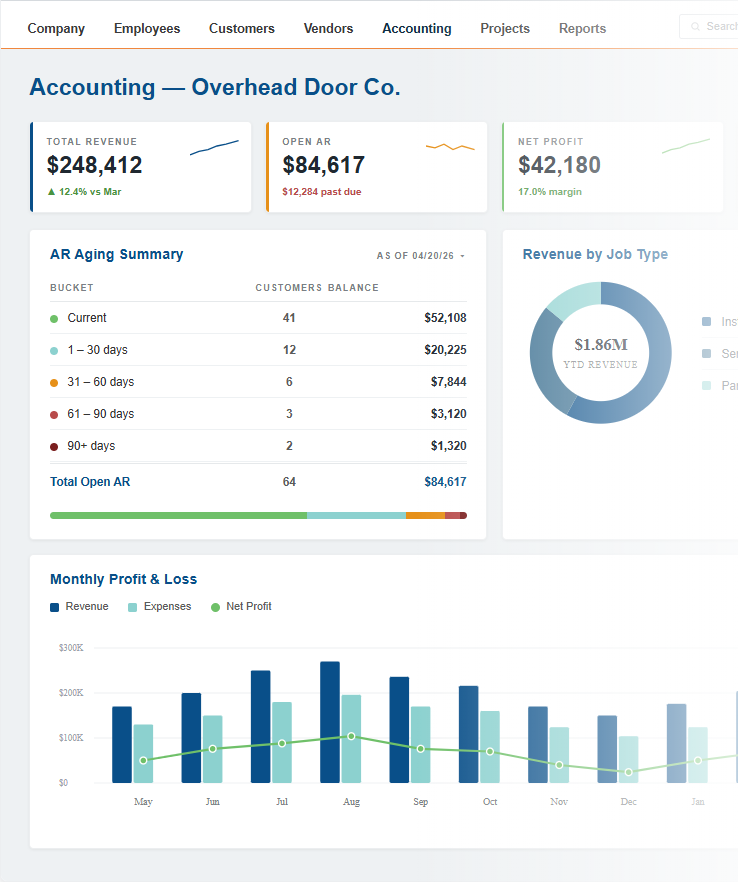Click the green dot beside Current
The width and height of the screenshot is (738, 882).
[x=54, y=319]
